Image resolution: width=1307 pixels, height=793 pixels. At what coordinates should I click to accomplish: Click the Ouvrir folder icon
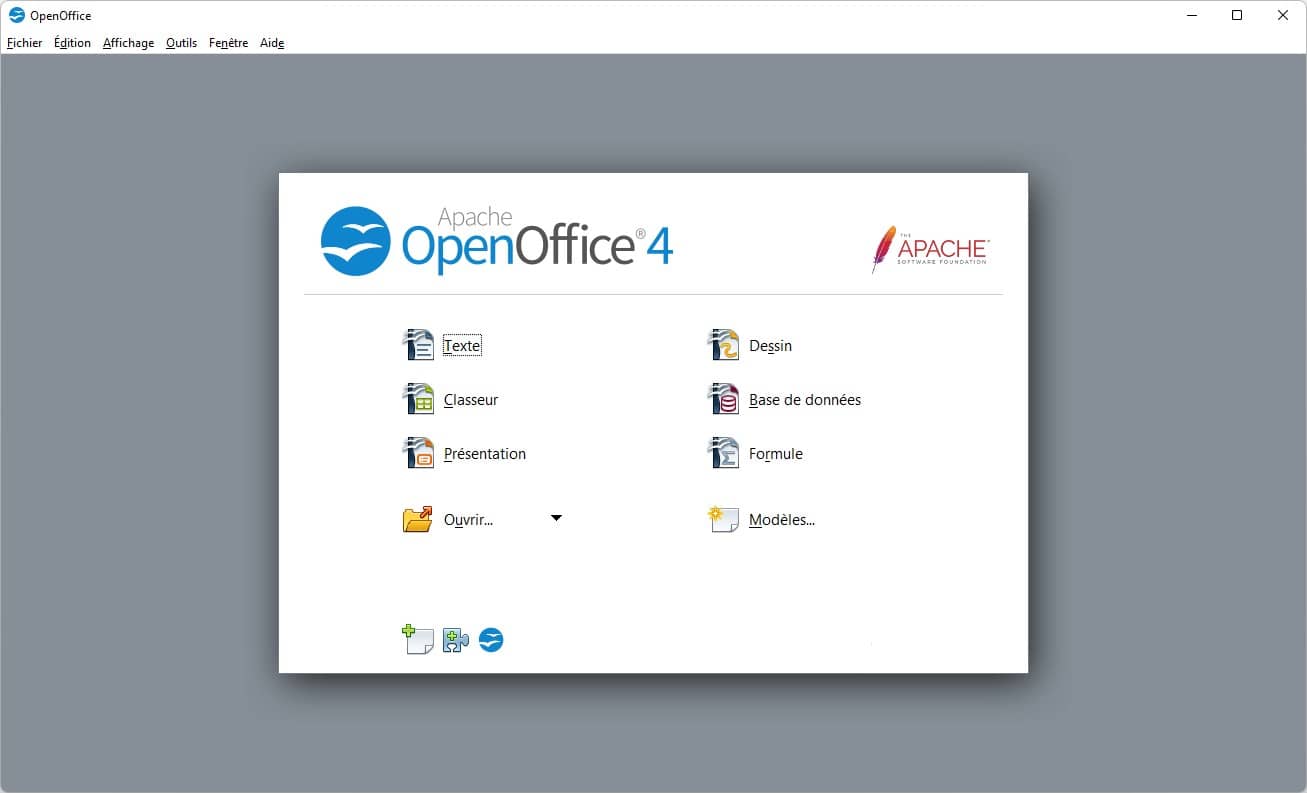(x=418, y=519)
